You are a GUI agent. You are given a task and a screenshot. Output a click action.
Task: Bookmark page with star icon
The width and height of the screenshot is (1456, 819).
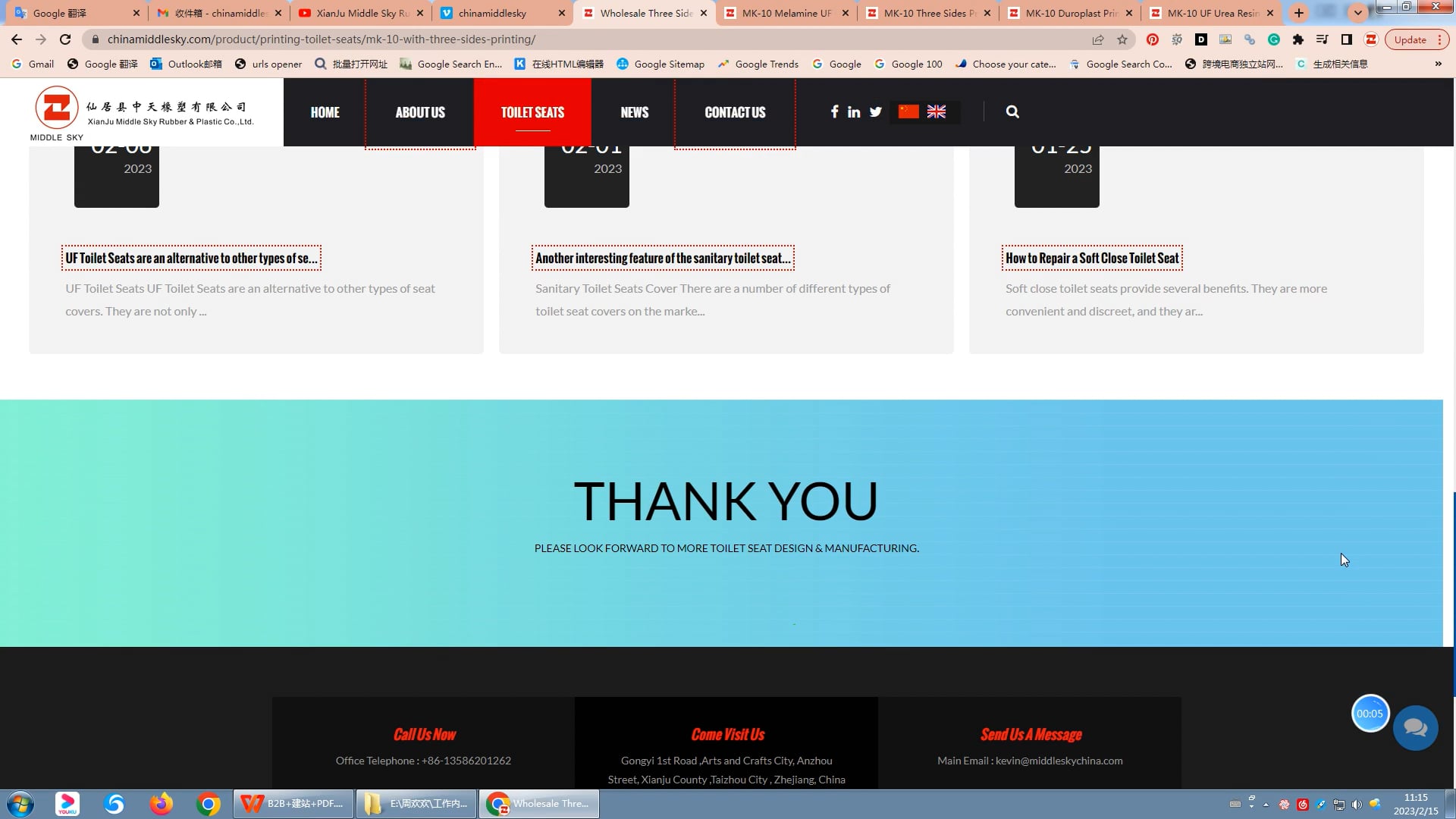pos(1122,39)
